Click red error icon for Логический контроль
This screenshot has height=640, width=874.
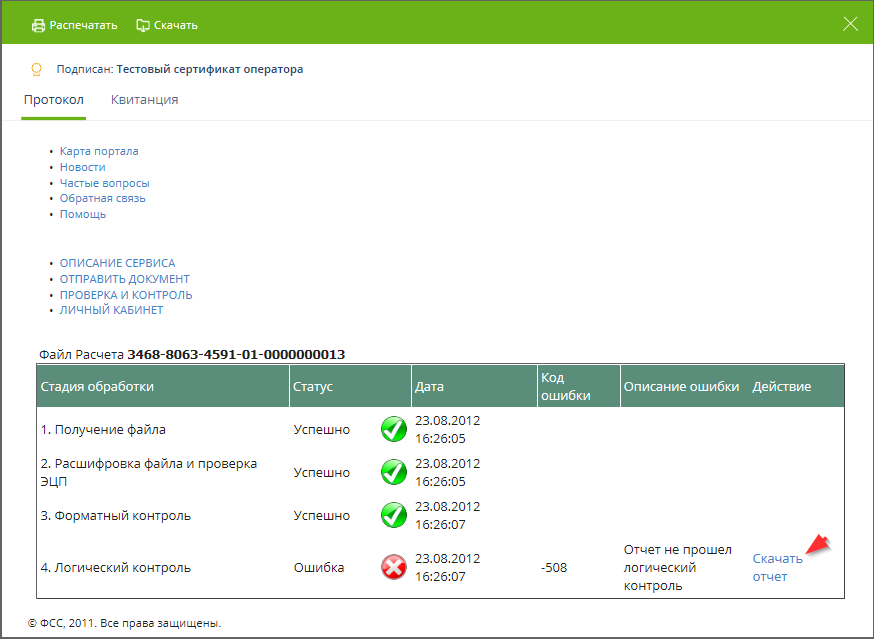click(x=394, y=567)
